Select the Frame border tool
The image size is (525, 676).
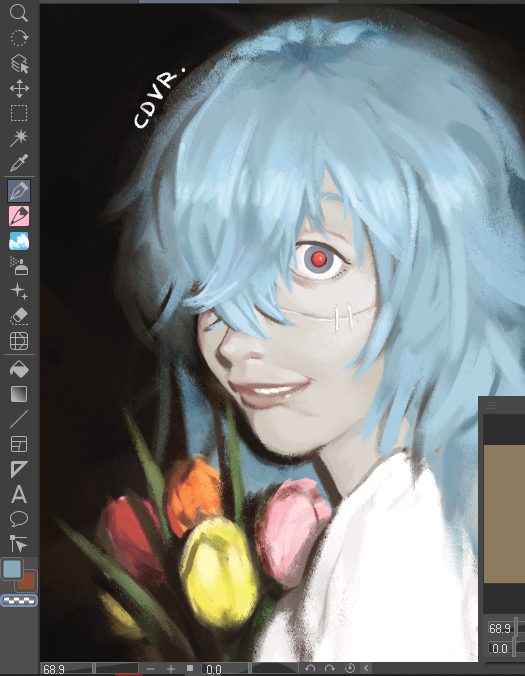tap(19, 444)
